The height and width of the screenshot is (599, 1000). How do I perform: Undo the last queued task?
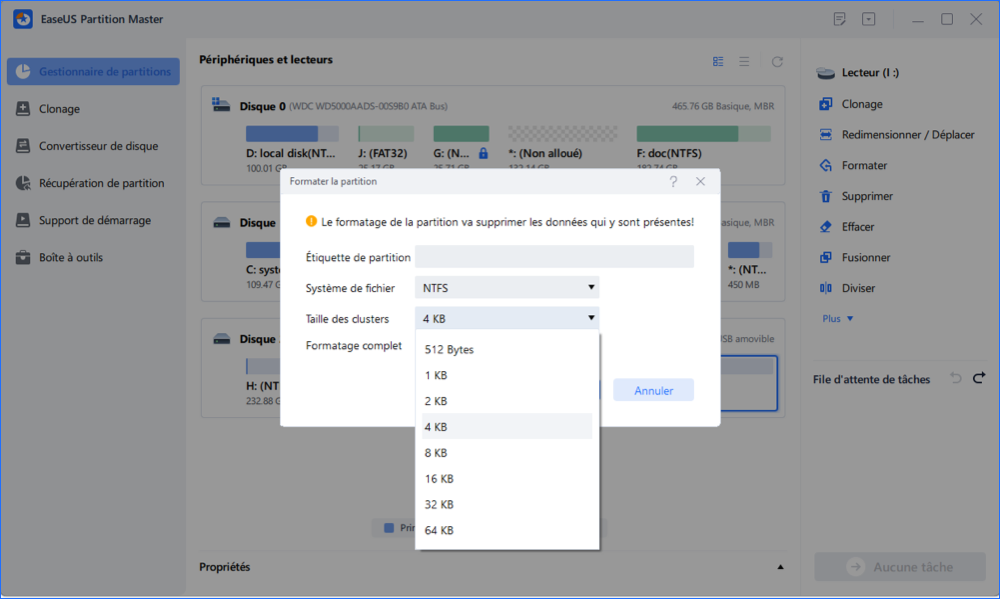click(956, 378)
